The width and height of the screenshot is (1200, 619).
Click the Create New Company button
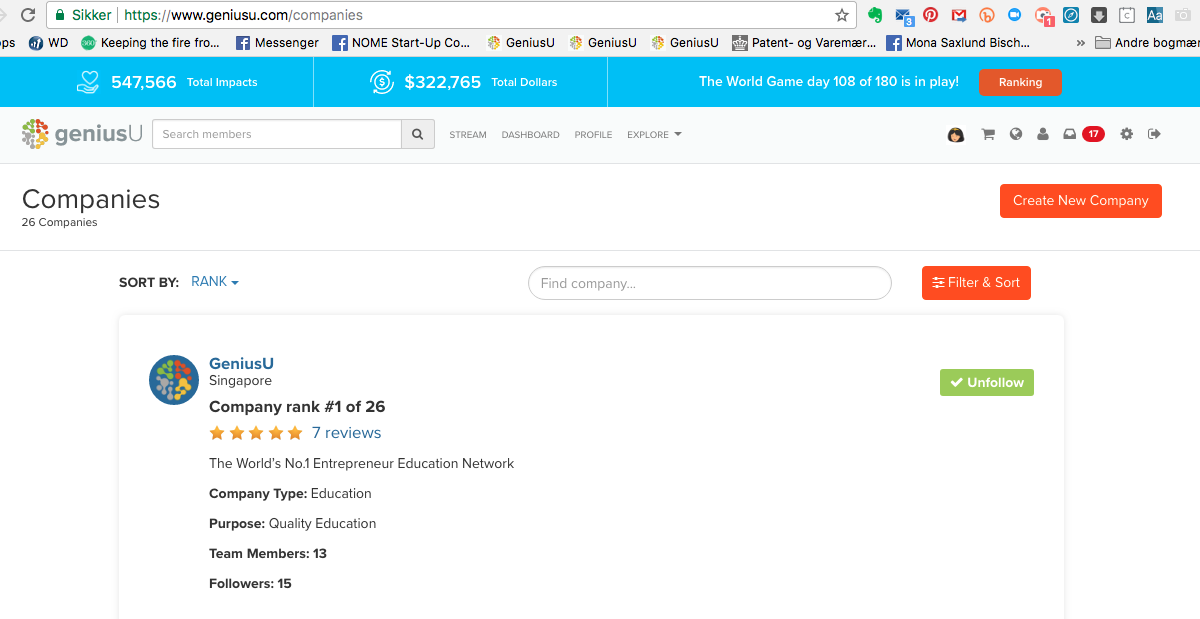click(1081, 201)
